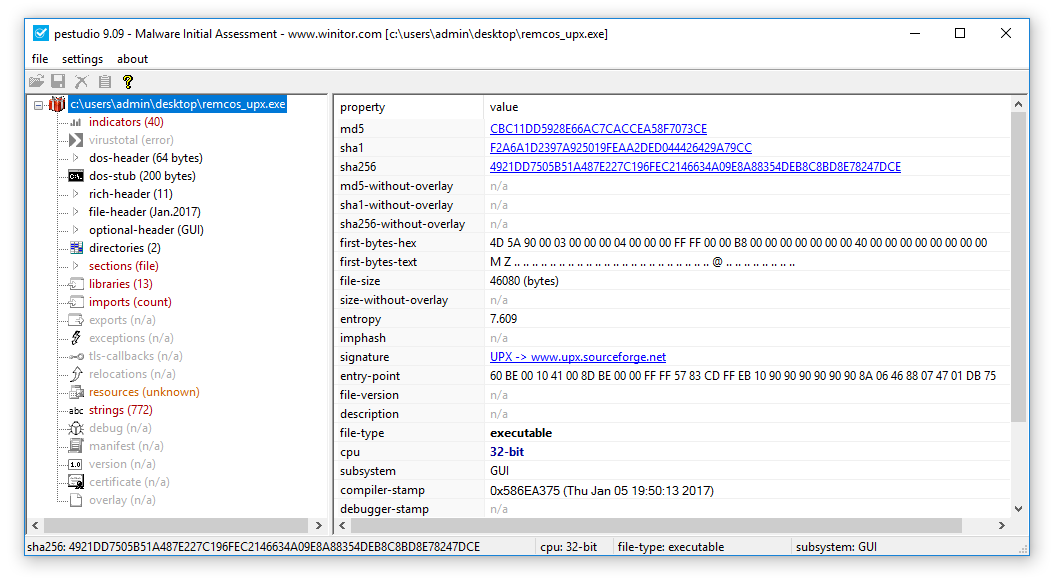Click the yellow question mark help icon
1064x579 pixels.
click(x=128, y=82)
